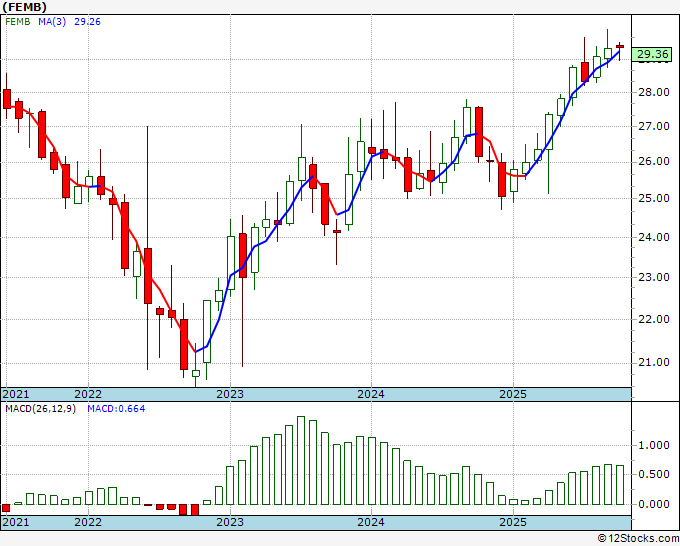
Task: Click the 0.500 MACD axis label
Action: point(654,474)
